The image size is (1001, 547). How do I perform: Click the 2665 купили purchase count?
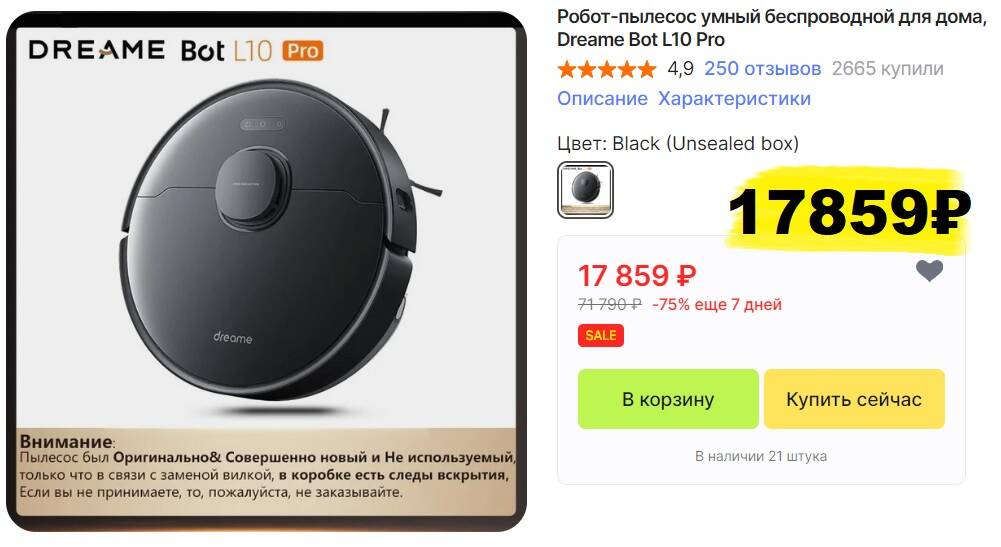click(887, 68)
